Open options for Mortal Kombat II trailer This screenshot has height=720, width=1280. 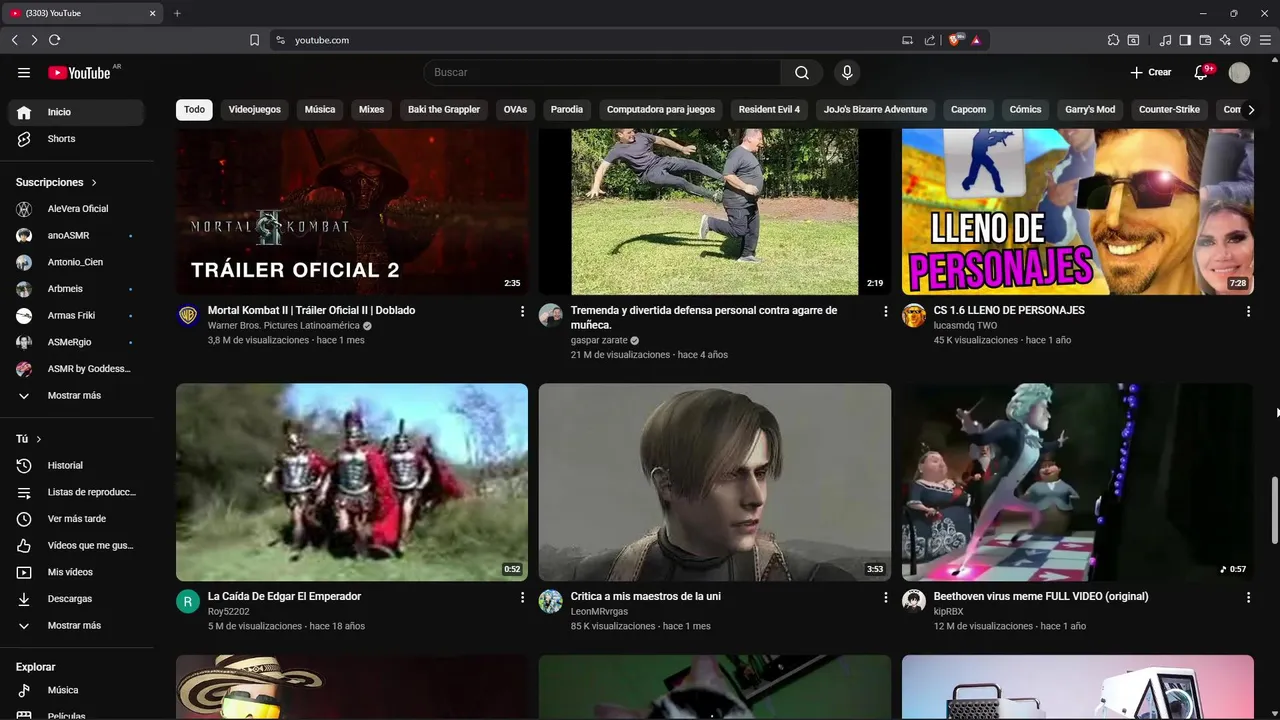522,312
